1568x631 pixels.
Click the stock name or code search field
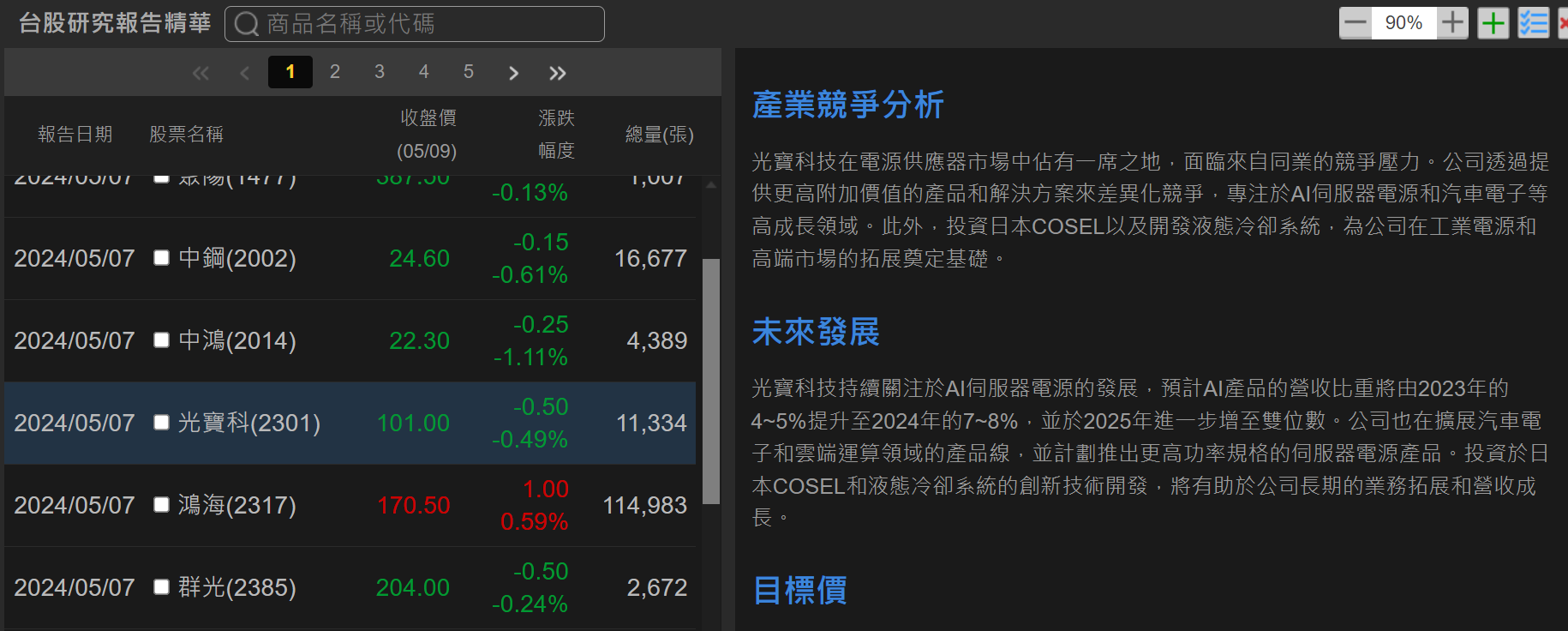(415, 24)
